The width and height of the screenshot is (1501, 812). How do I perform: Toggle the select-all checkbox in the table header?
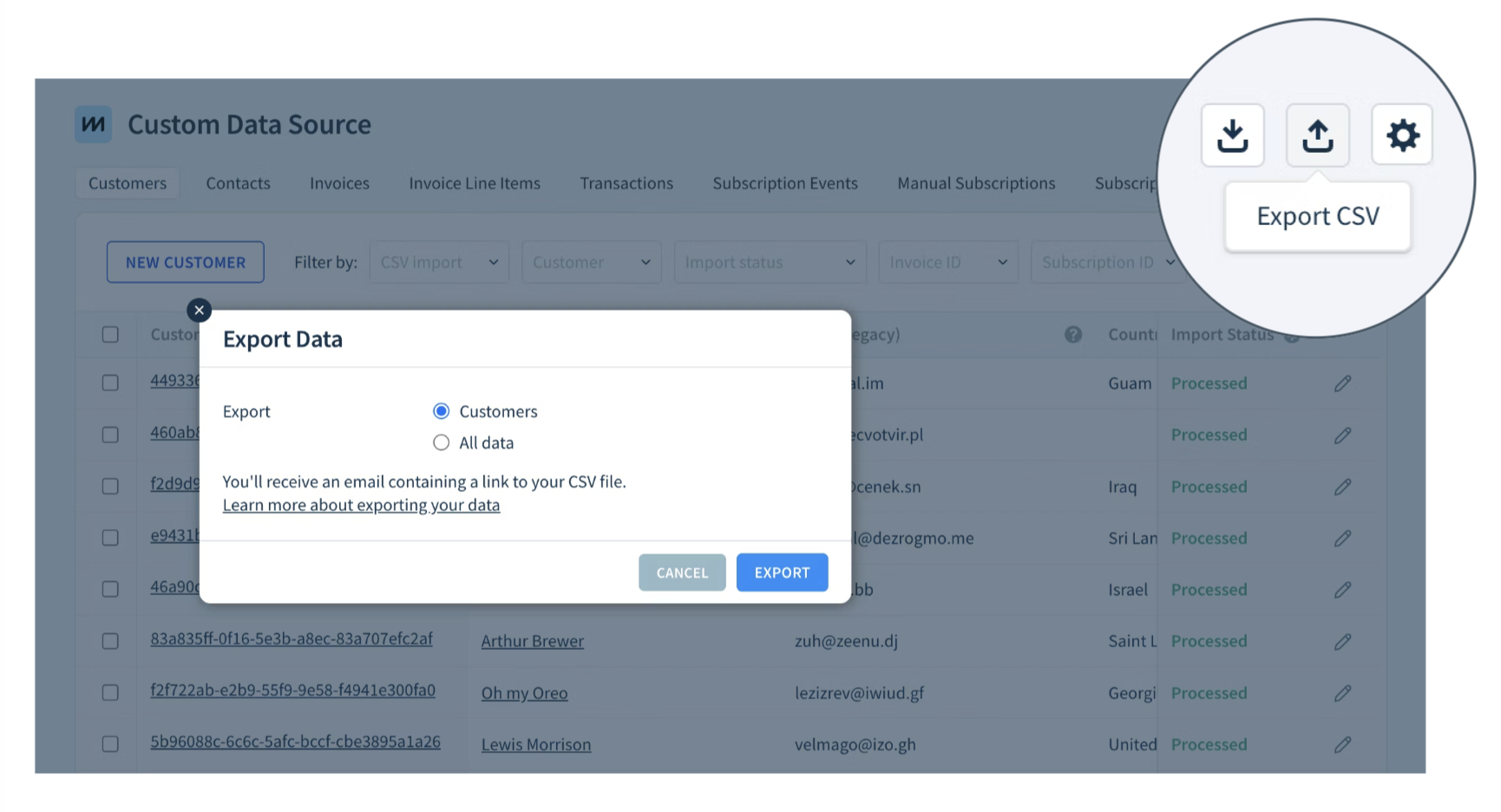point(109,334)
